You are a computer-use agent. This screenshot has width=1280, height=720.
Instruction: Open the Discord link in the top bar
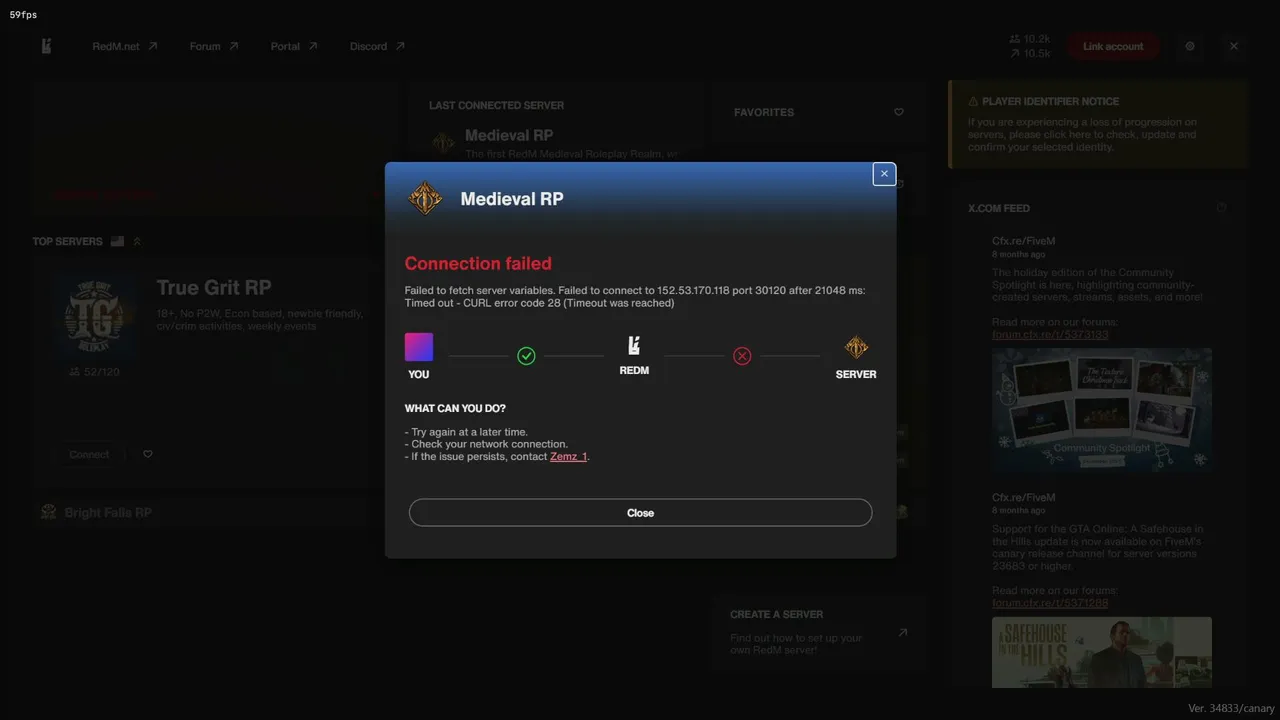click(x=377, y=46)
